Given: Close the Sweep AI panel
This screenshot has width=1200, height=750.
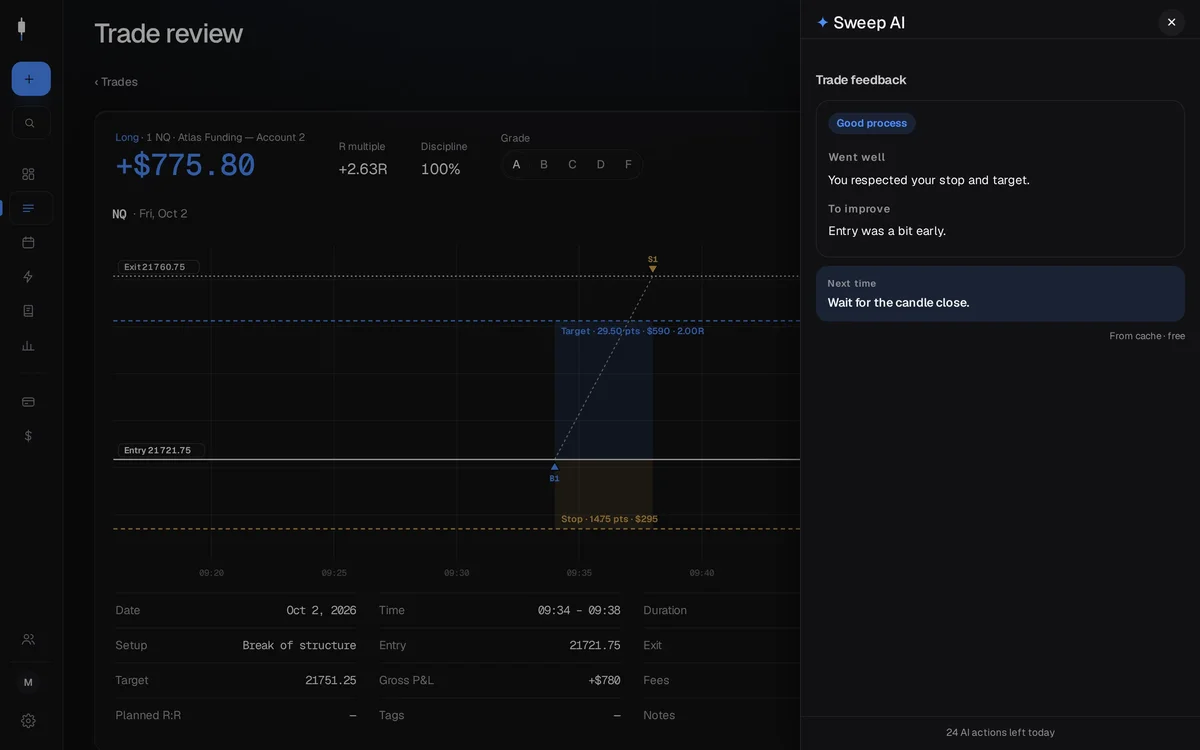Looking at the screenshot, I should (1172, 22).
